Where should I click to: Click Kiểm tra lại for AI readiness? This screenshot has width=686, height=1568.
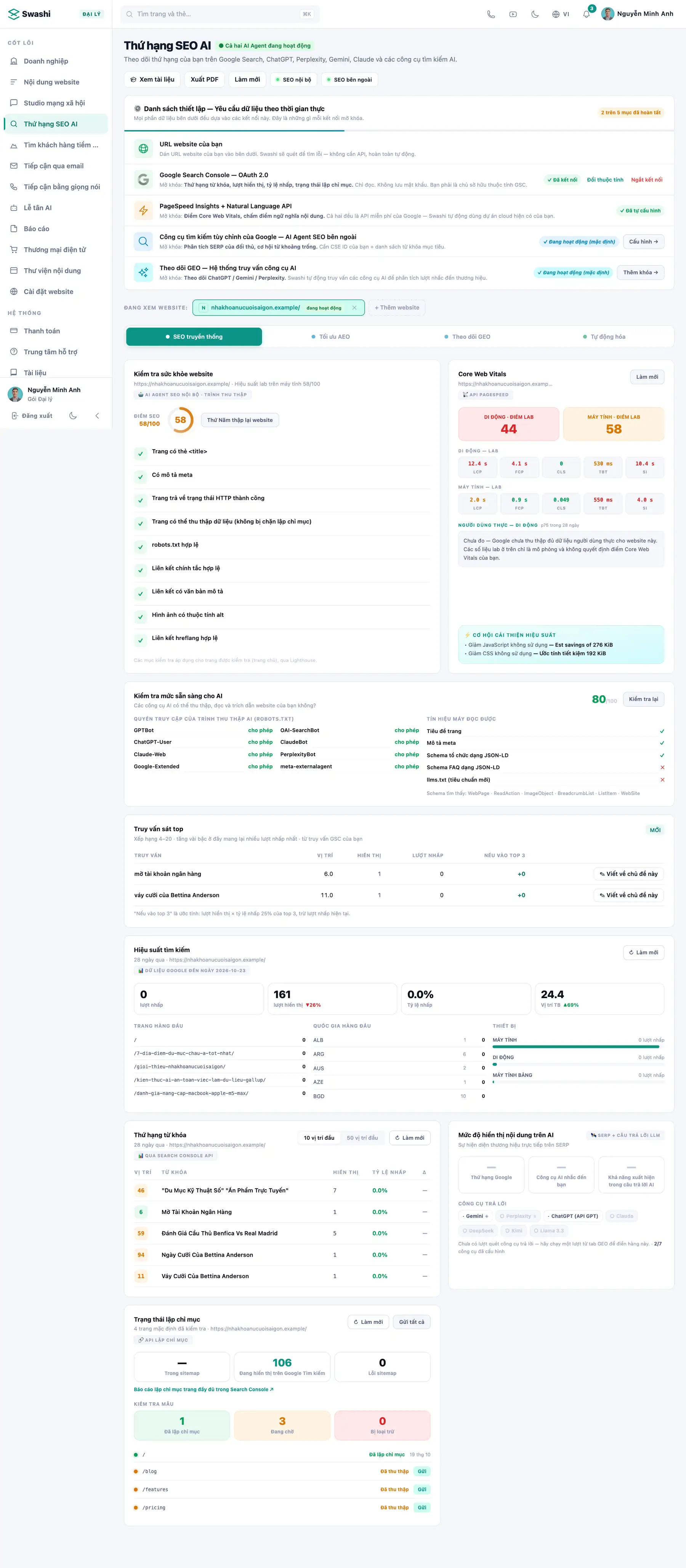pos(643,699)
